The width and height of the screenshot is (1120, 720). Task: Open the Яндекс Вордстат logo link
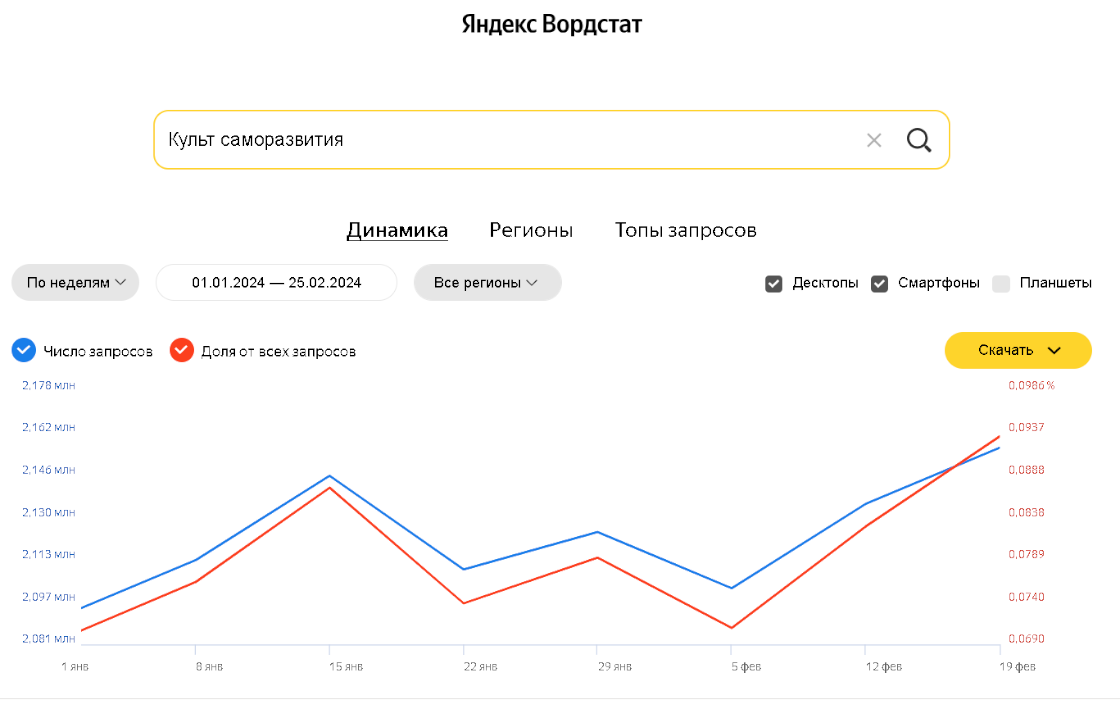(551, 24)
